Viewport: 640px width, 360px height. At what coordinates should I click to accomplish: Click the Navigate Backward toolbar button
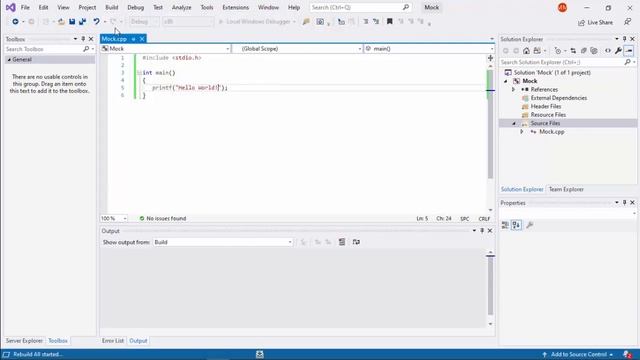click(15, 22)
